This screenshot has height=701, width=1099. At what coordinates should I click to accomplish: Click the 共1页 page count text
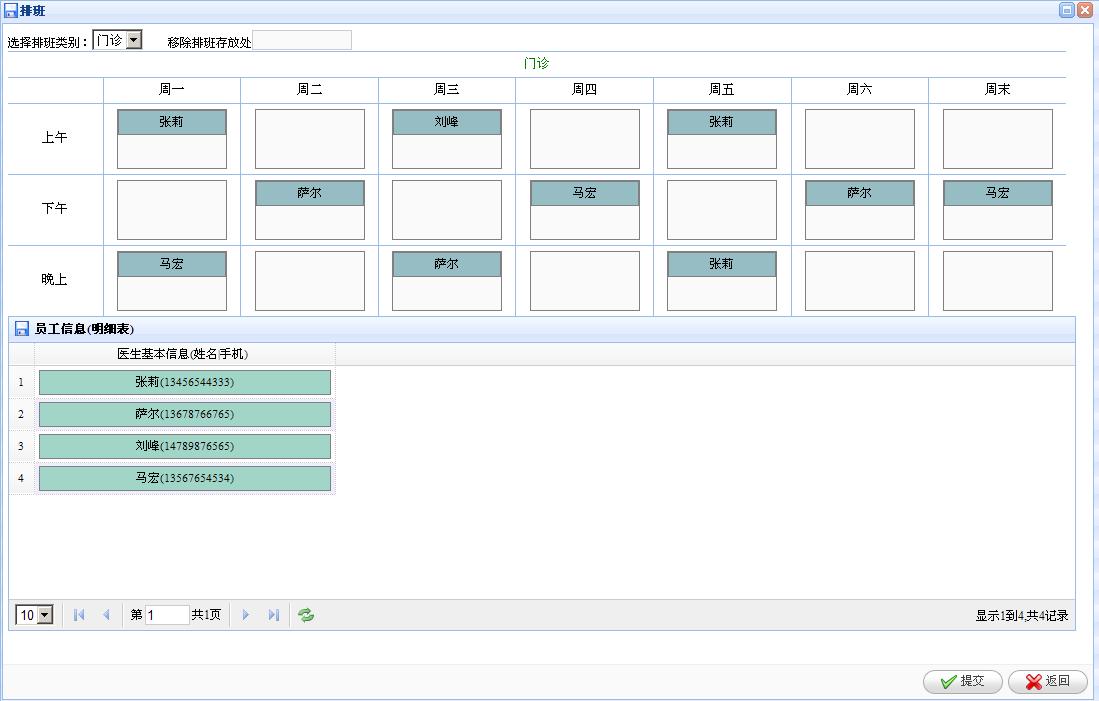pyautogui.click(x=206, y=615)
